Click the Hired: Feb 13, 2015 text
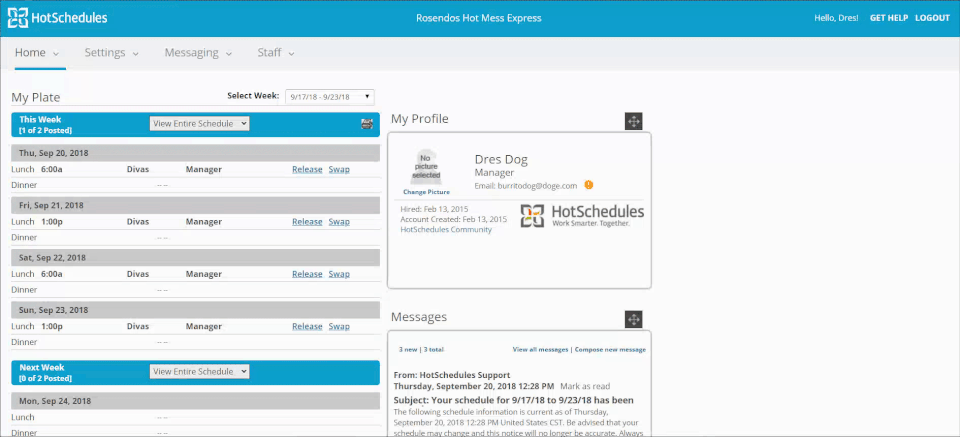Screen dimensions: 960x437 point(434,209)
